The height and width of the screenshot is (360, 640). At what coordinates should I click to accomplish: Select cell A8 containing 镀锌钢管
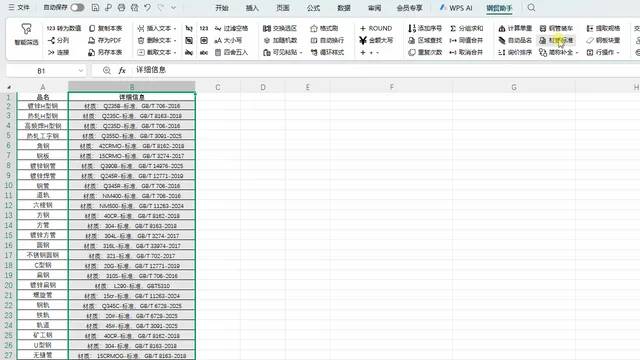[42, 166]
